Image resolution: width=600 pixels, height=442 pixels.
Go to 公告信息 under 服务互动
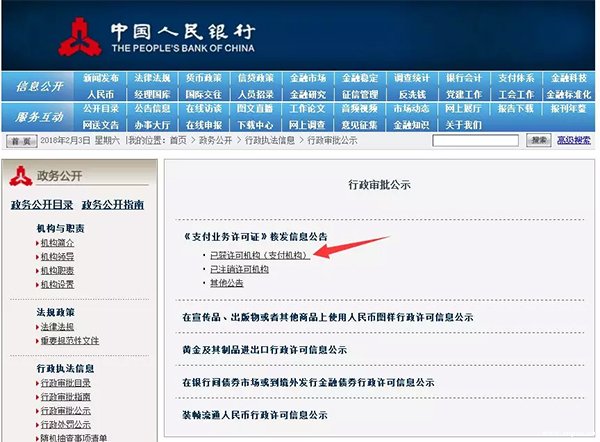(152, 109)
